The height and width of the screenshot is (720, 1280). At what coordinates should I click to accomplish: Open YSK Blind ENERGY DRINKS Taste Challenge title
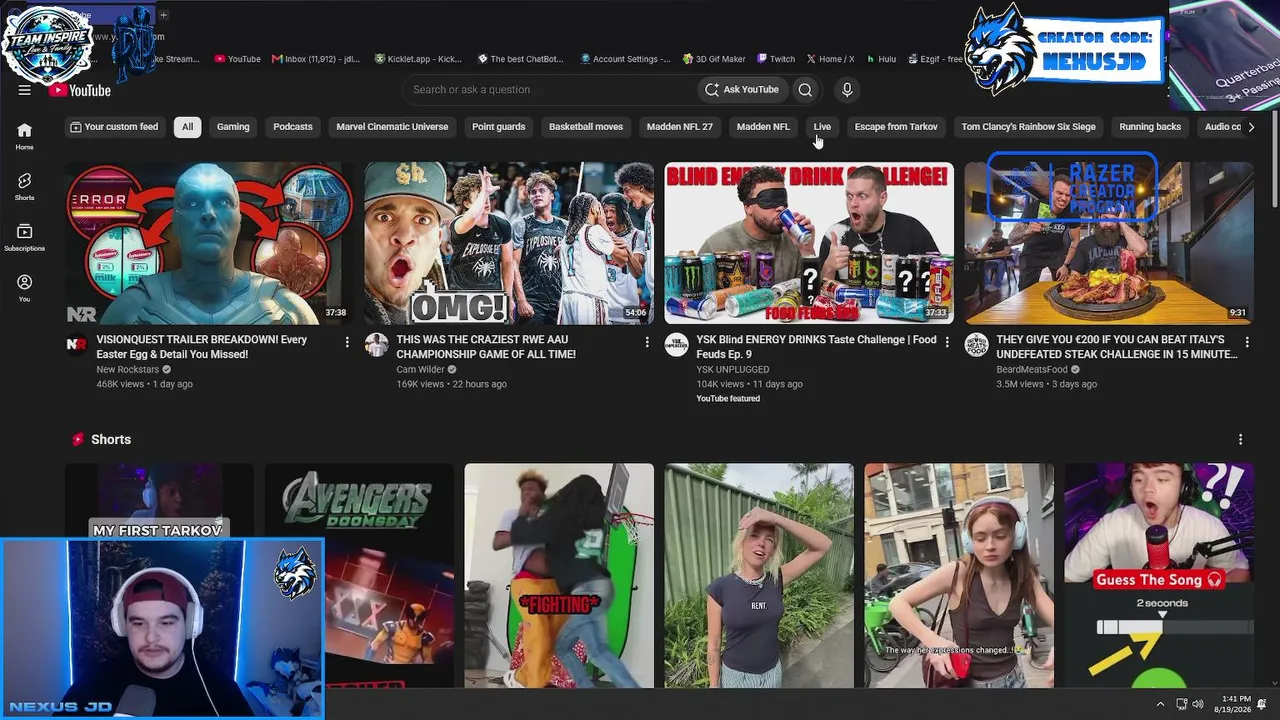pyautogui.click(x=816, y=347)
